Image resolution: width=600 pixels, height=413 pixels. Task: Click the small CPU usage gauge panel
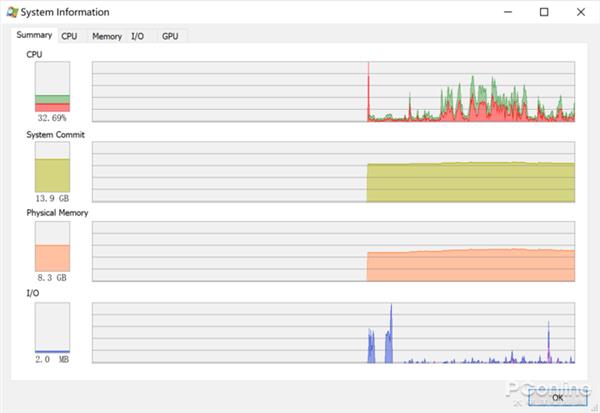pos(52,87)
